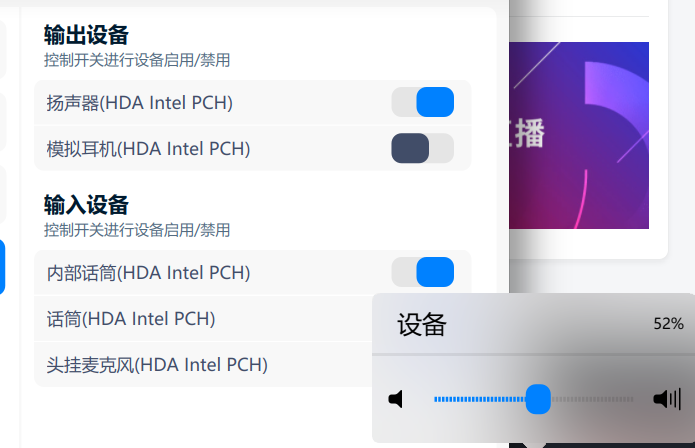The width and height of the screenshot is (695, 448).
Task: Enable the 模拟耳机 output device switch
Action: [422, 148]
